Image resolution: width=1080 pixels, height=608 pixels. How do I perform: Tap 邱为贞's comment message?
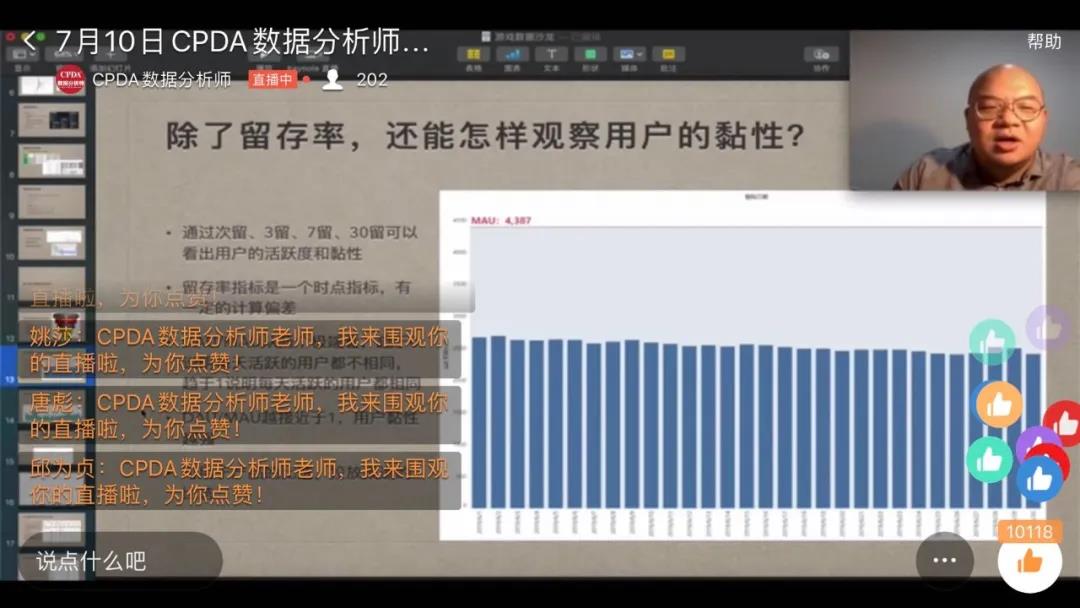(x=239, y=481)
